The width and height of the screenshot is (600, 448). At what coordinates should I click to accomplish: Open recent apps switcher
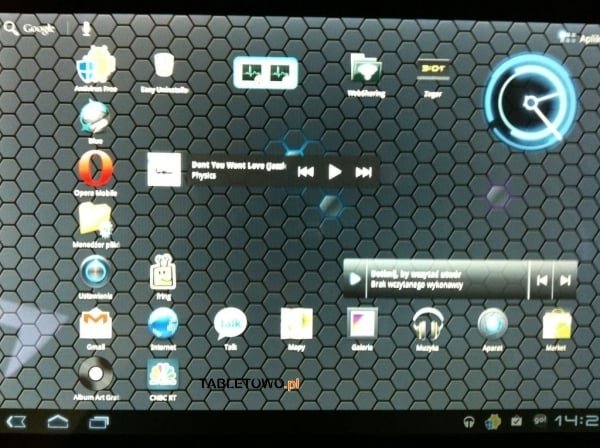point(99,422)
